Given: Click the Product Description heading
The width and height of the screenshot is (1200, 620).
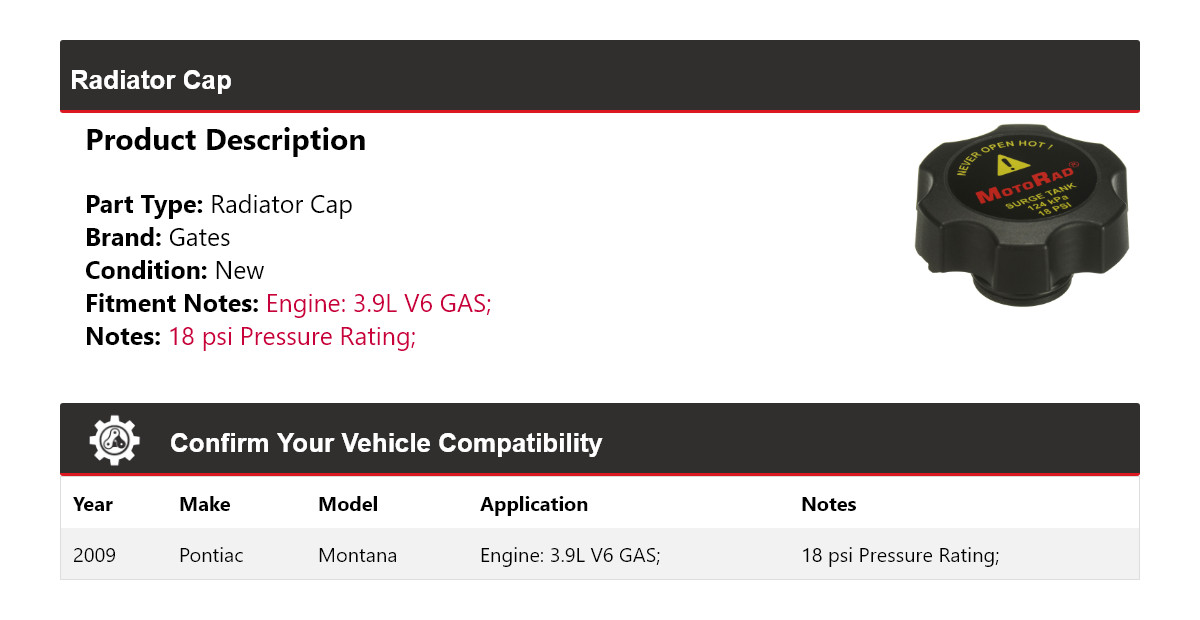Looking at the screenshot, I should tap(226, 140).
